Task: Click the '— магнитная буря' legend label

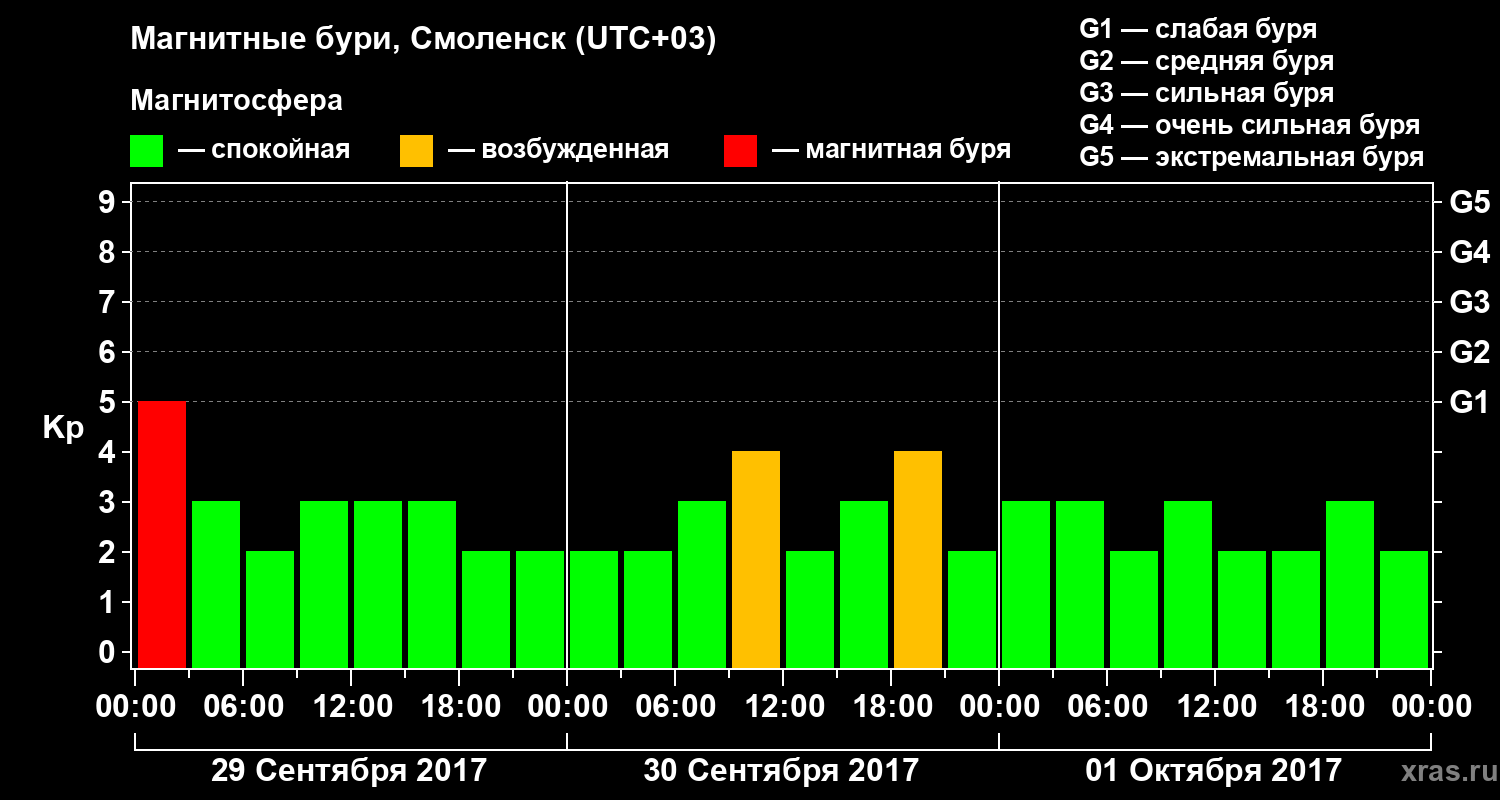Action: [x=891, y=150]
